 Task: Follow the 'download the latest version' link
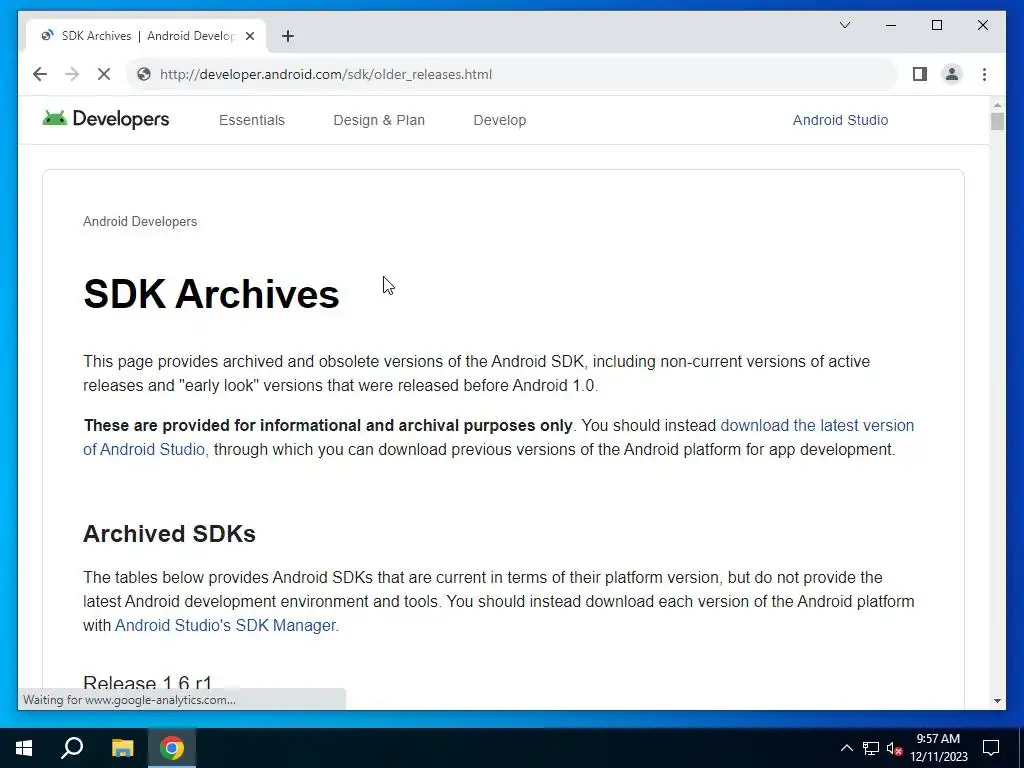coord(817,425)
